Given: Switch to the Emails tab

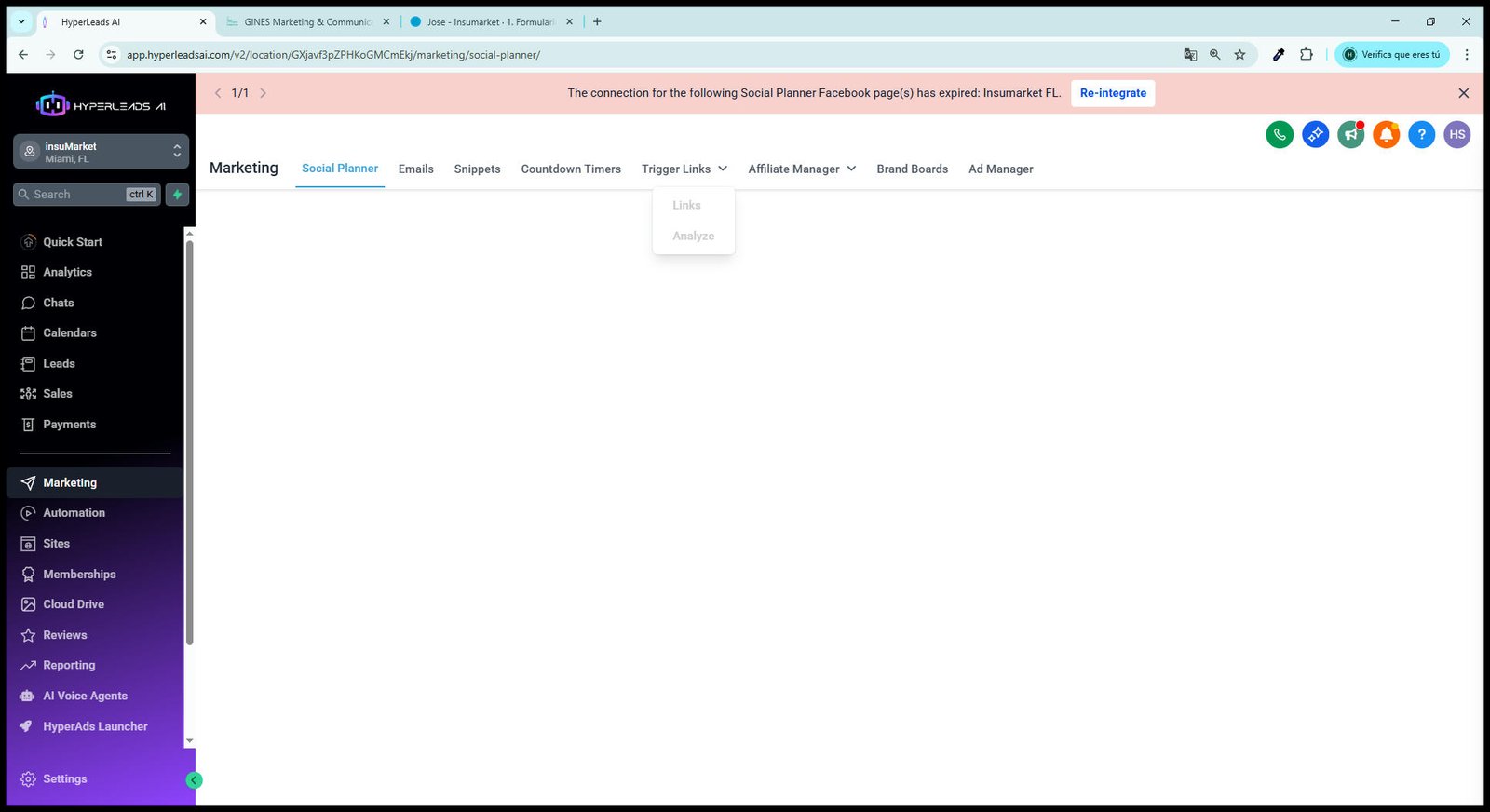Looking at the screenshot, I should coord(416,169).
